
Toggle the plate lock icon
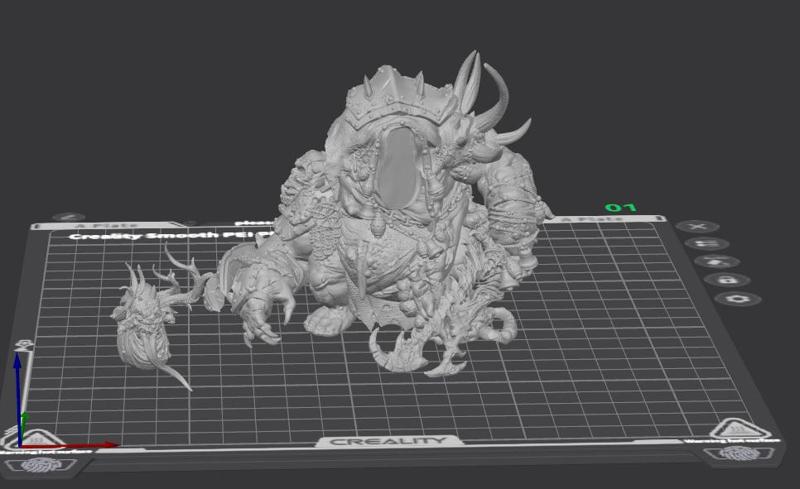727,280
